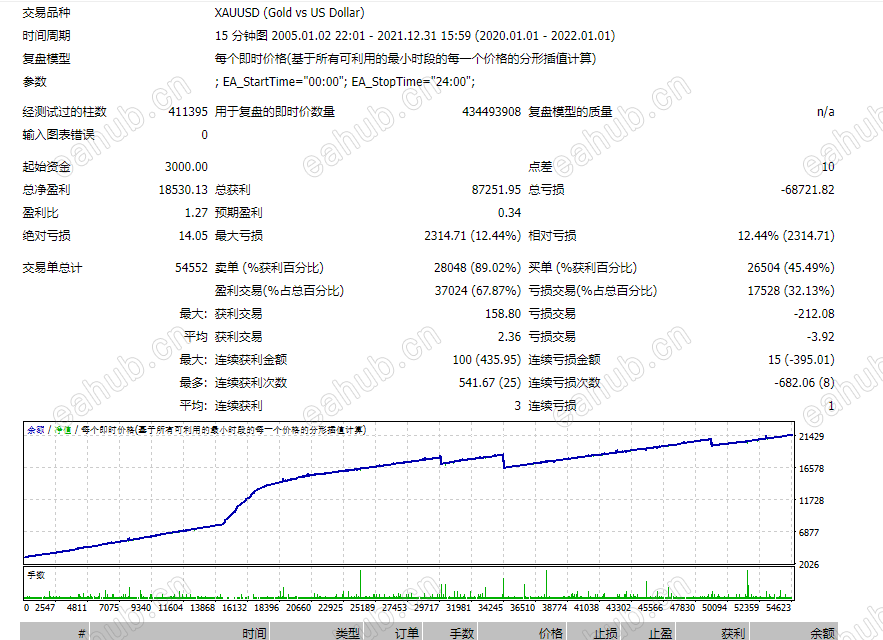Image resolution: width=883 pixels, height=640 pixels.
Task: Click chart axis value 2026
Action: pos(809,565)
